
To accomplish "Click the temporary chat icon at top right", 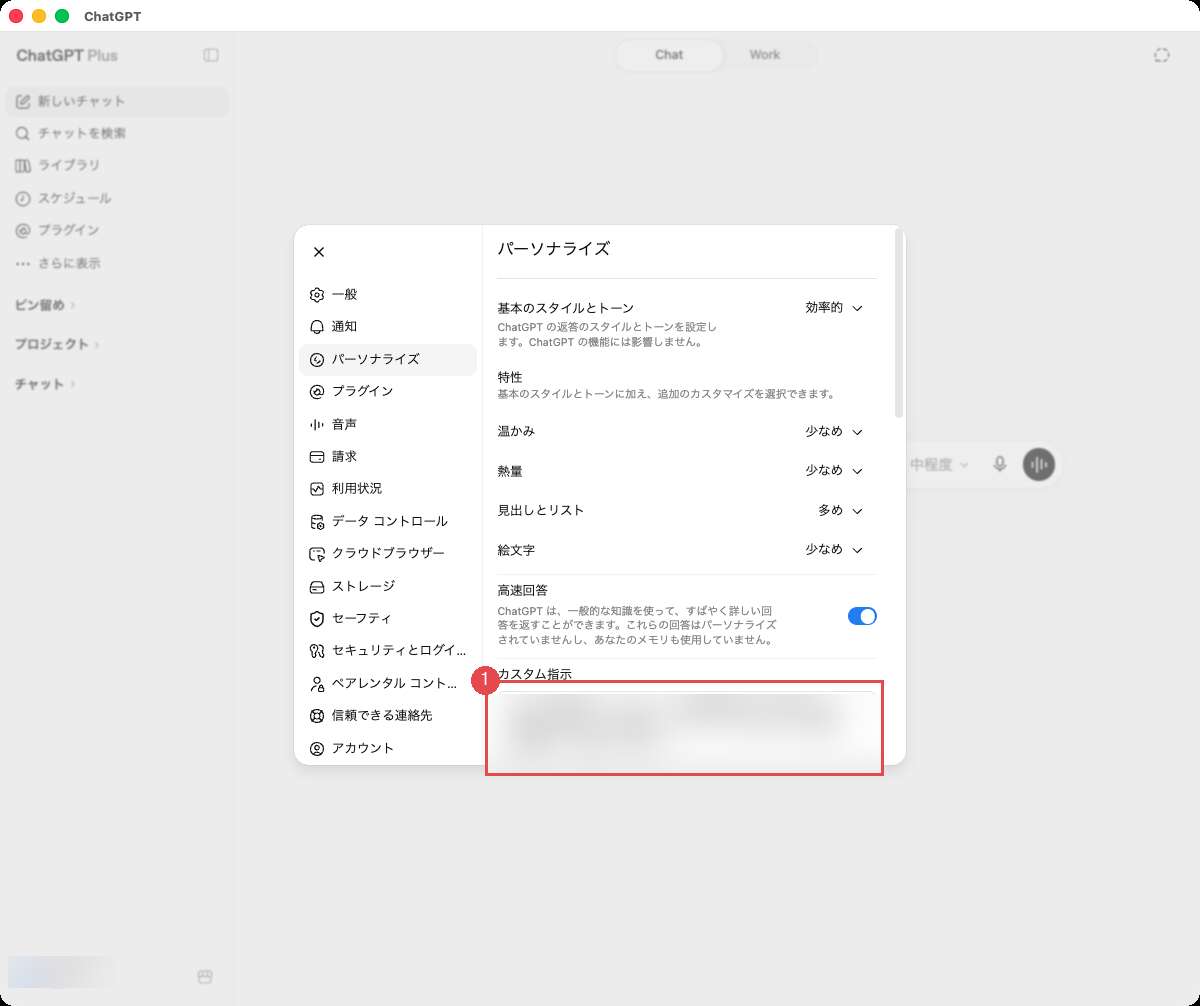I will tap(1161, 55).
